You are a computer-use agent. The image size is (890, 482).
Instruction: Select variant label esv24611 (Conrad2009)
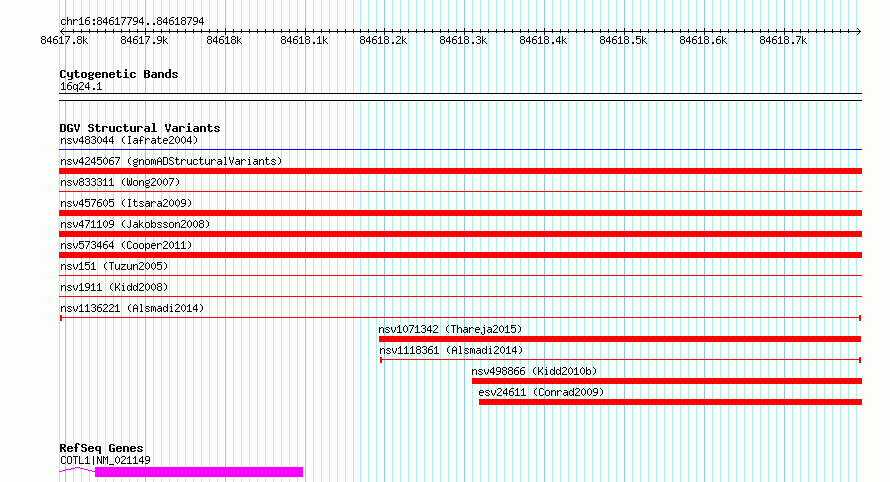click(x=541, y=392)
